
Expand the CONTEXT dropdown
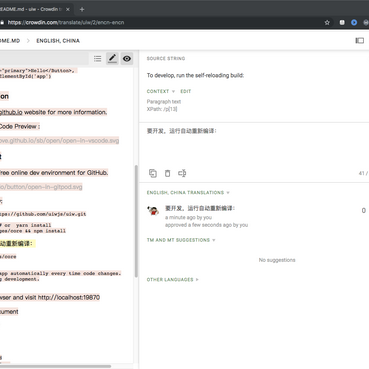(x=161, y=91)
